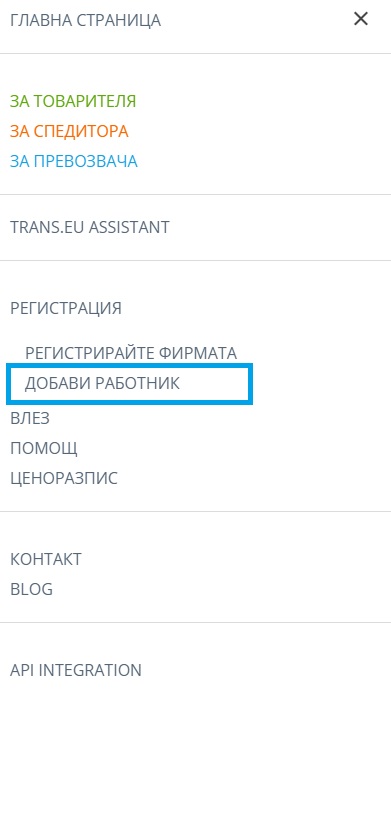
Task: Open TRANS.EU ASSISTANT
Action: click(90, 227)
